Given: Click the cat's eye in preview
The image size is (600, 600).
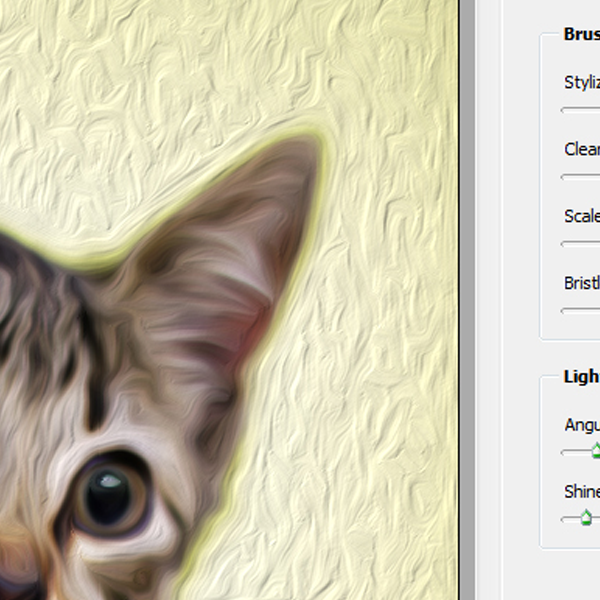Looking at the screenshot, I should click(111, 494).
